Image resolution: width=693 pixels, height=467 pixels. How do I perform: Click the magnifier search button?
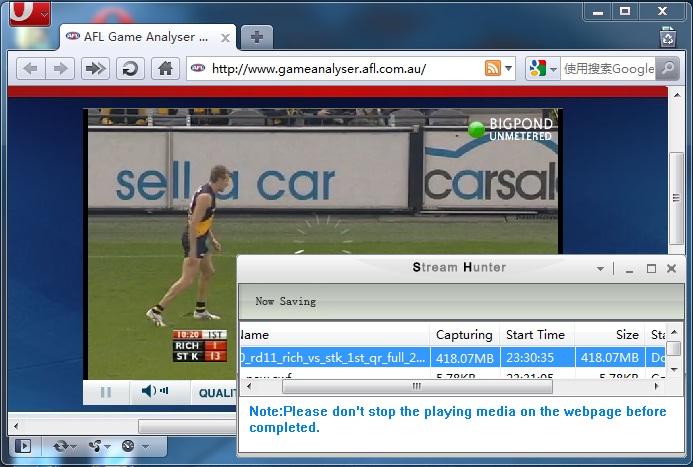[667, 68]
